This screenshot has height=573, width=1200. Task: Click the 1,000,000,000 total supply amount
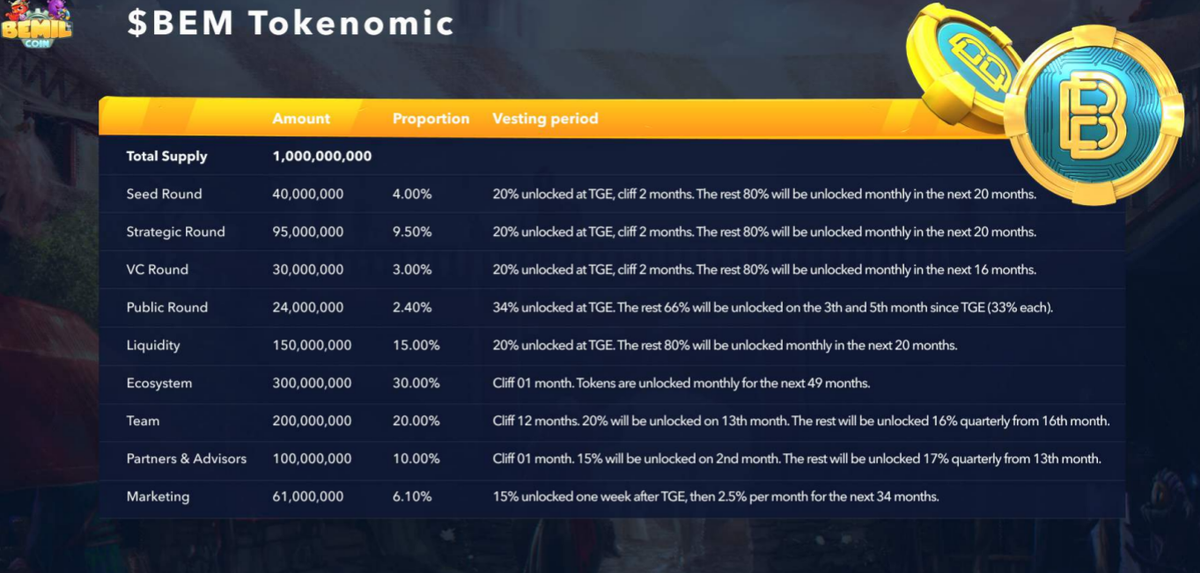point(322,156)
